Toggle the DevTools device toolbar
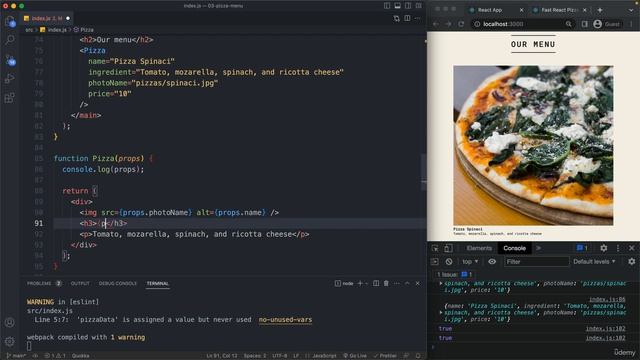The width and height of the screenshot is (640, 360). 448,248
